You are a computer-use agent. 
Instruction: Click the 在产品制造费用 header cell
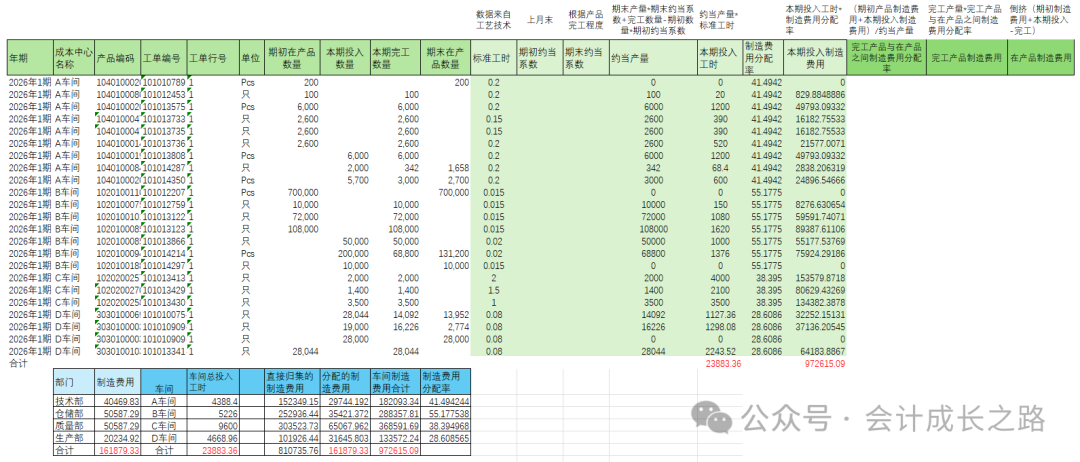1040,56
